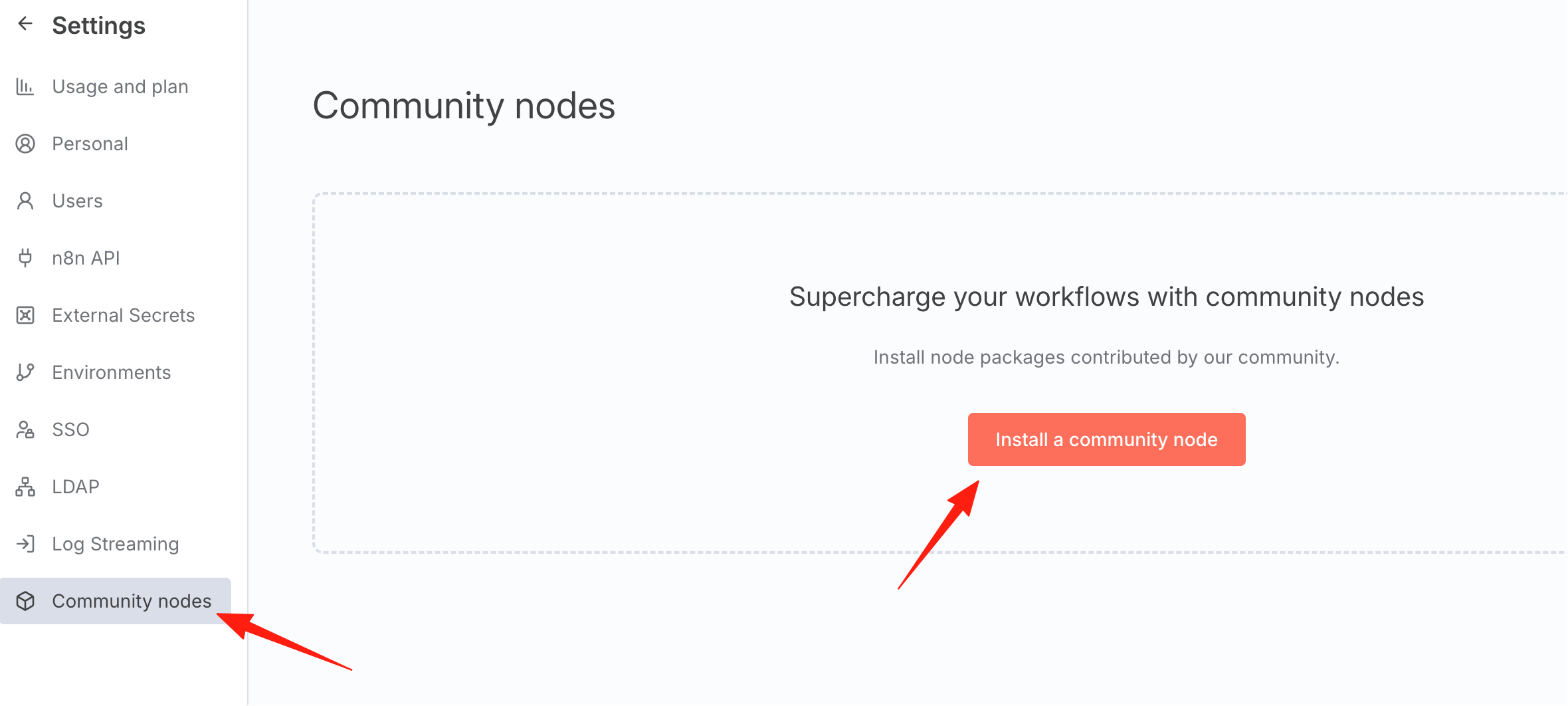Select Community nodes in sidebar
The image size is (1568, 706).
(x=116, y=601)
